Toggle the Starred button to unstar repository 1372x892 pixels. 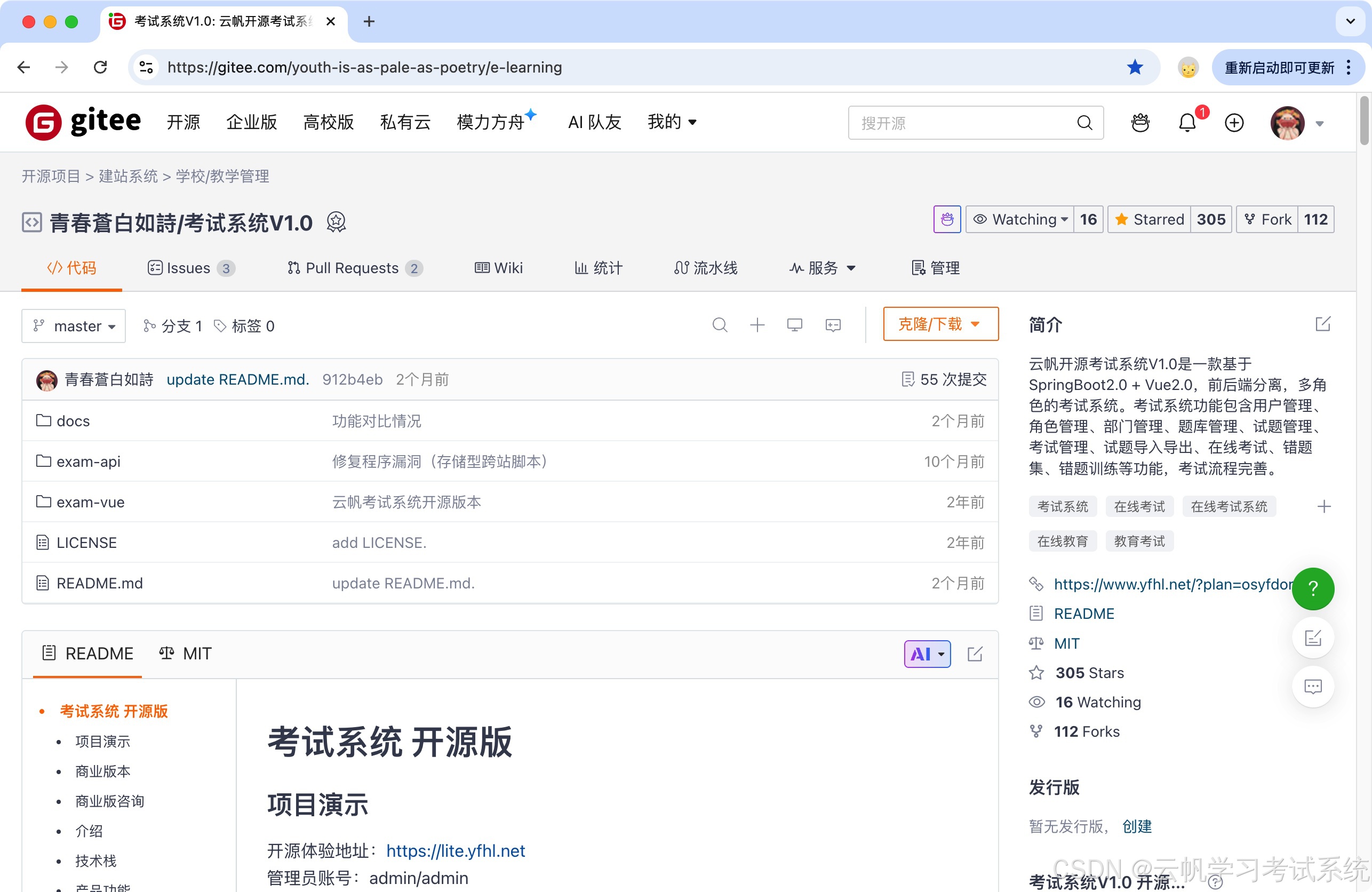[1150, 220]
